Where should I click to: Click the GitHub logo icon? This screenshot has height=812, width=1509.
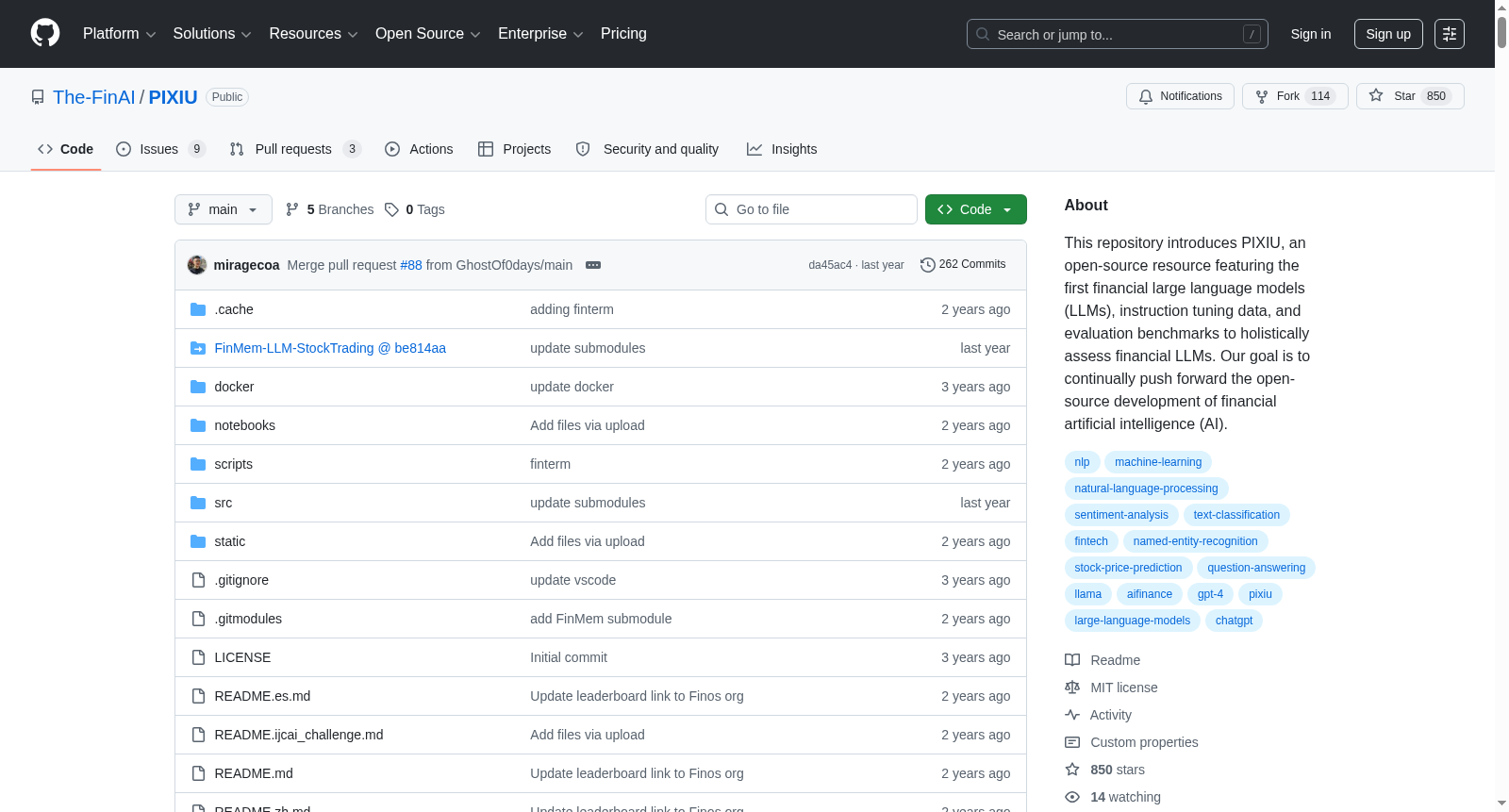tap(45, 34)
